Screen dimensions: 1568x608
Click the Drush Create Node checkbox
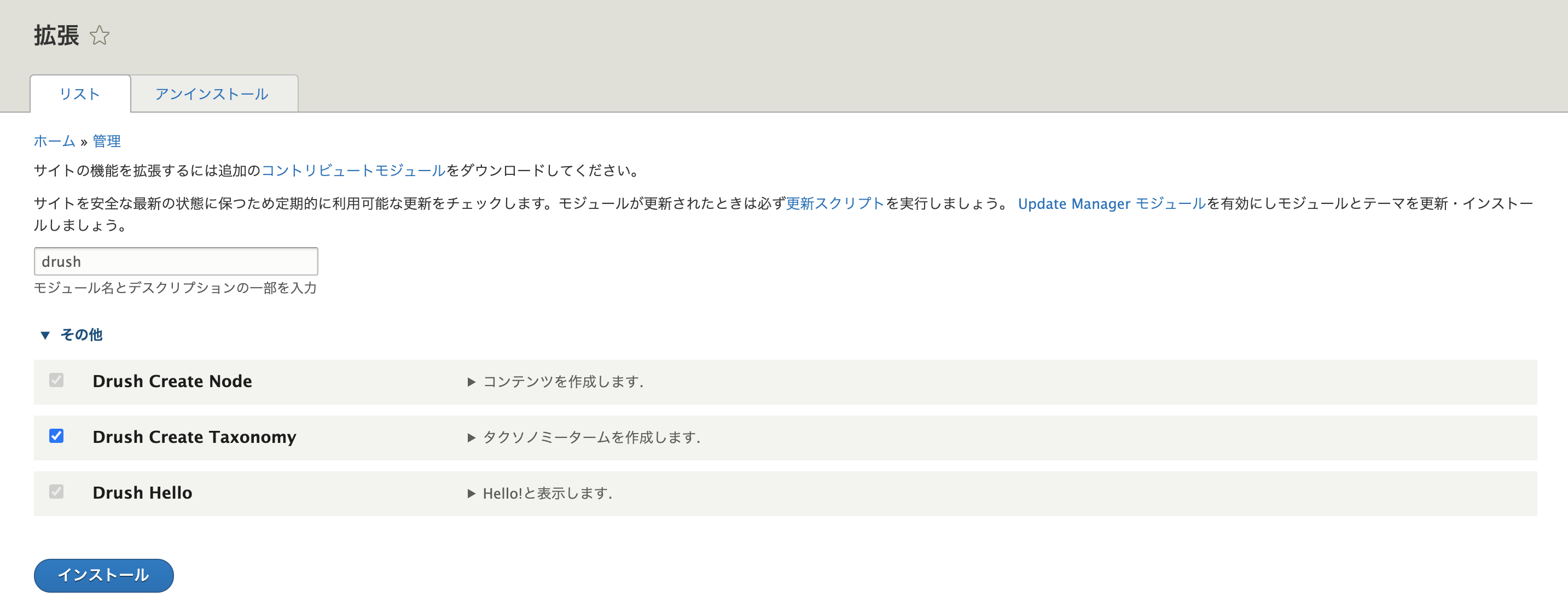[x=56, y=381]
